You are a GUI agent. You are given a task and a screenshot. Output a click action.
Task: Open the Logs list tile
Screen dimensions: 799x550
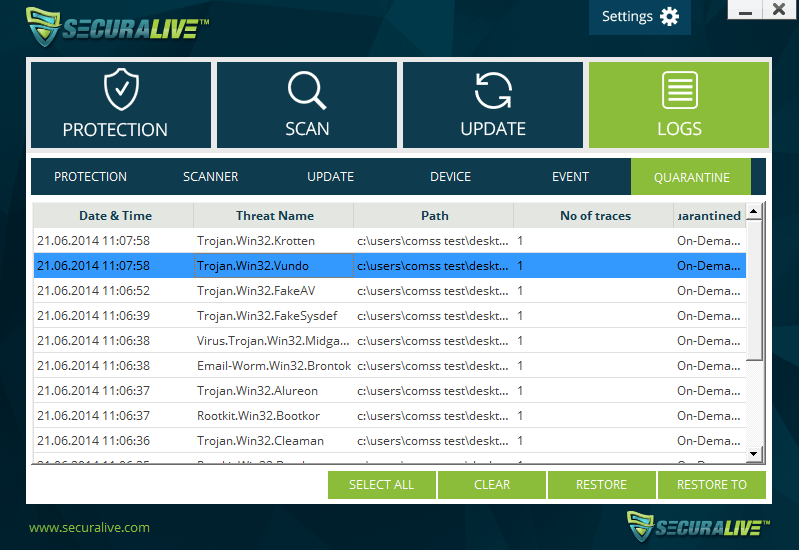tap(679, 105)
